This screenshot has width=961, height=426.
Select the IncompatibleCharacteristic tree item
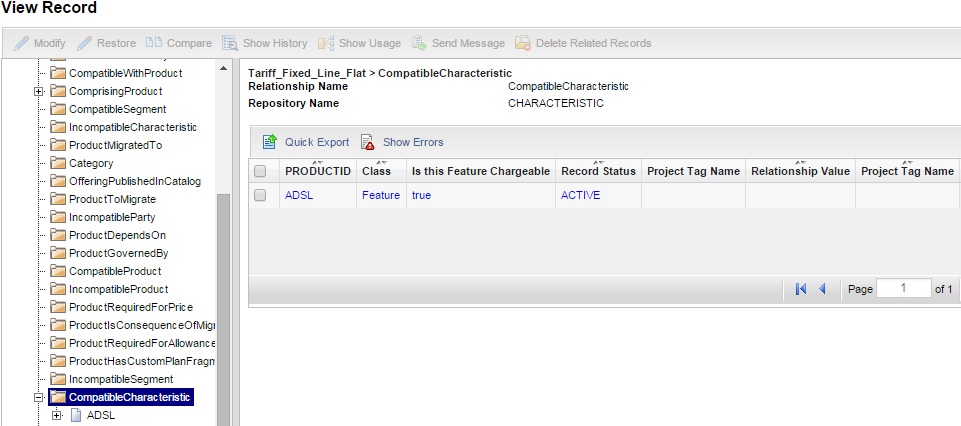pos(132,127)
